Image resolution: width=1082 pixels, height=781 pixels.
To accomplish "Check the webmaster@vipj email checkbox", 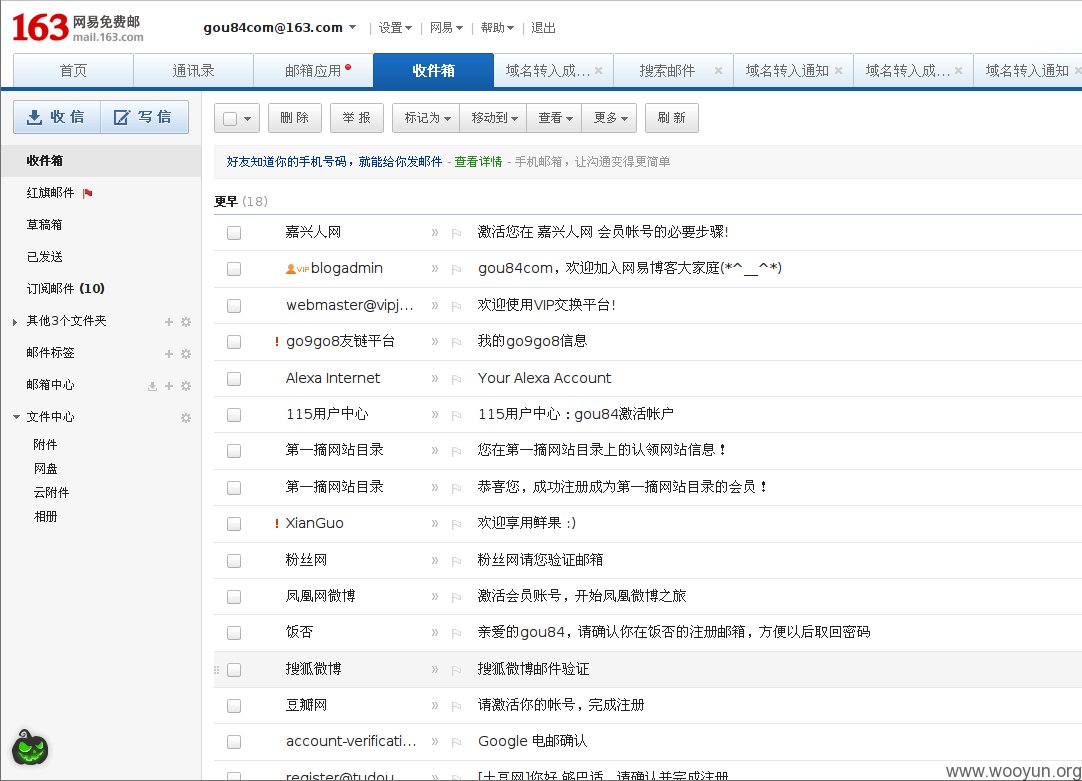I will click(x=234, y=306).
